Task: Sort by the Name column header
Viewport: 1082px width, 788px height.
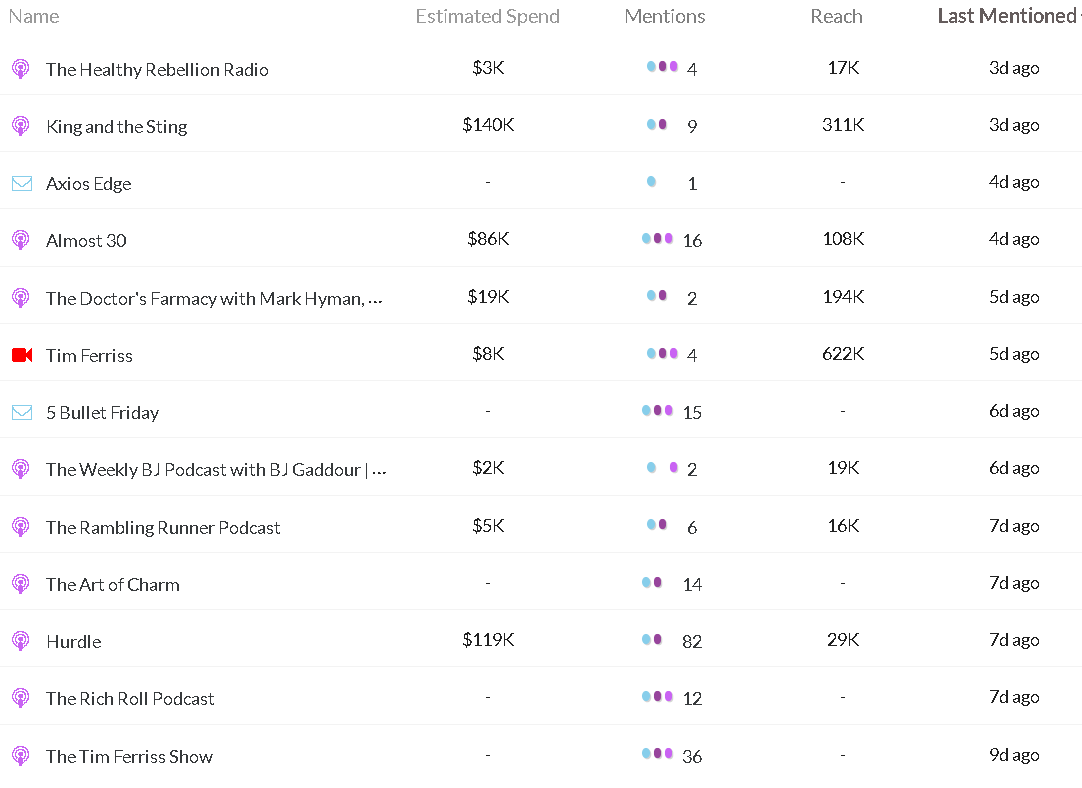Action: point(34,17)
